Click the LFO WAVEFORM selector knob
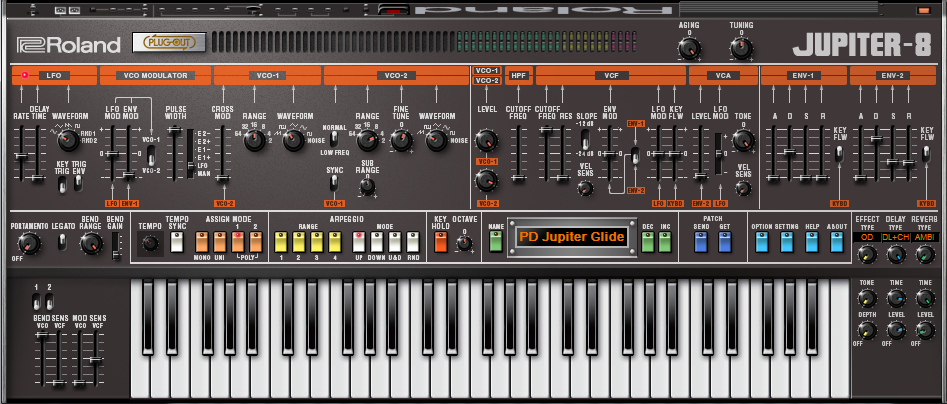Screen dimensions: 947x404 click(x=68, y=140)
